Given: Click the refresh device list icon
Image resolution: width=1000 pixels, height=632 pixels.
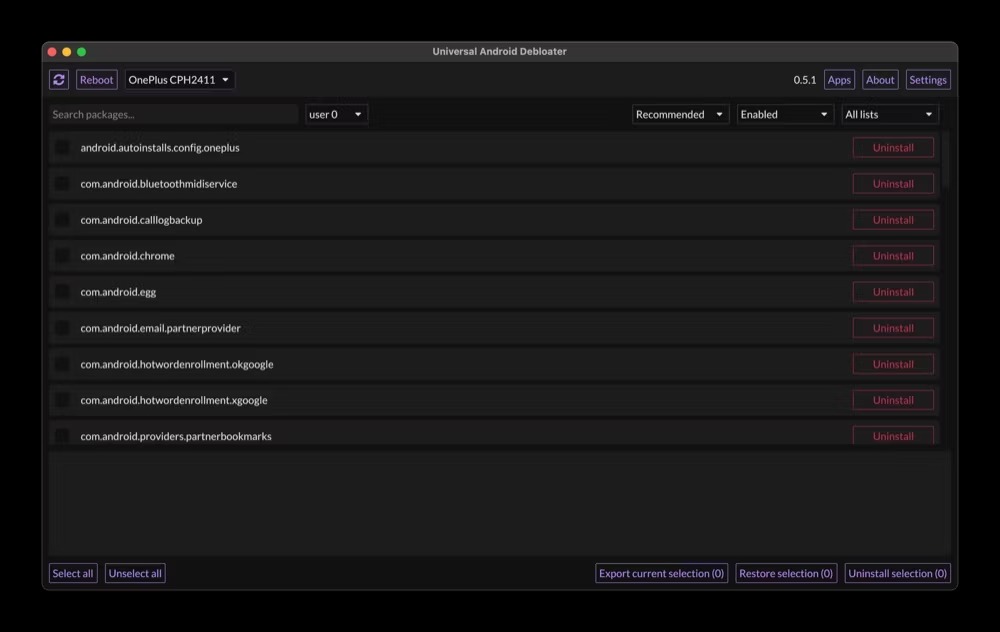Looking at the screenshot, I should pos(59,80).
